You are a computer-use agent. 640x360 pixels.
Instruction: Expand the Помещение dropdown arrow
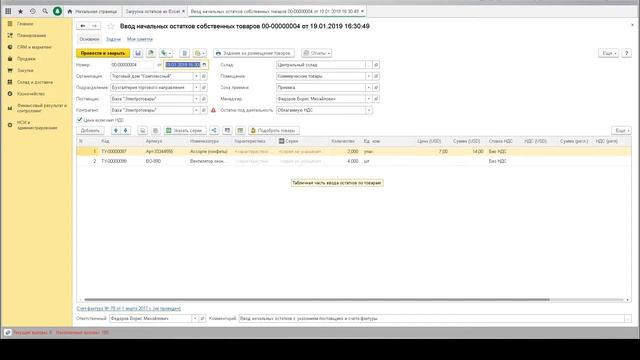(x=369, y=76)
